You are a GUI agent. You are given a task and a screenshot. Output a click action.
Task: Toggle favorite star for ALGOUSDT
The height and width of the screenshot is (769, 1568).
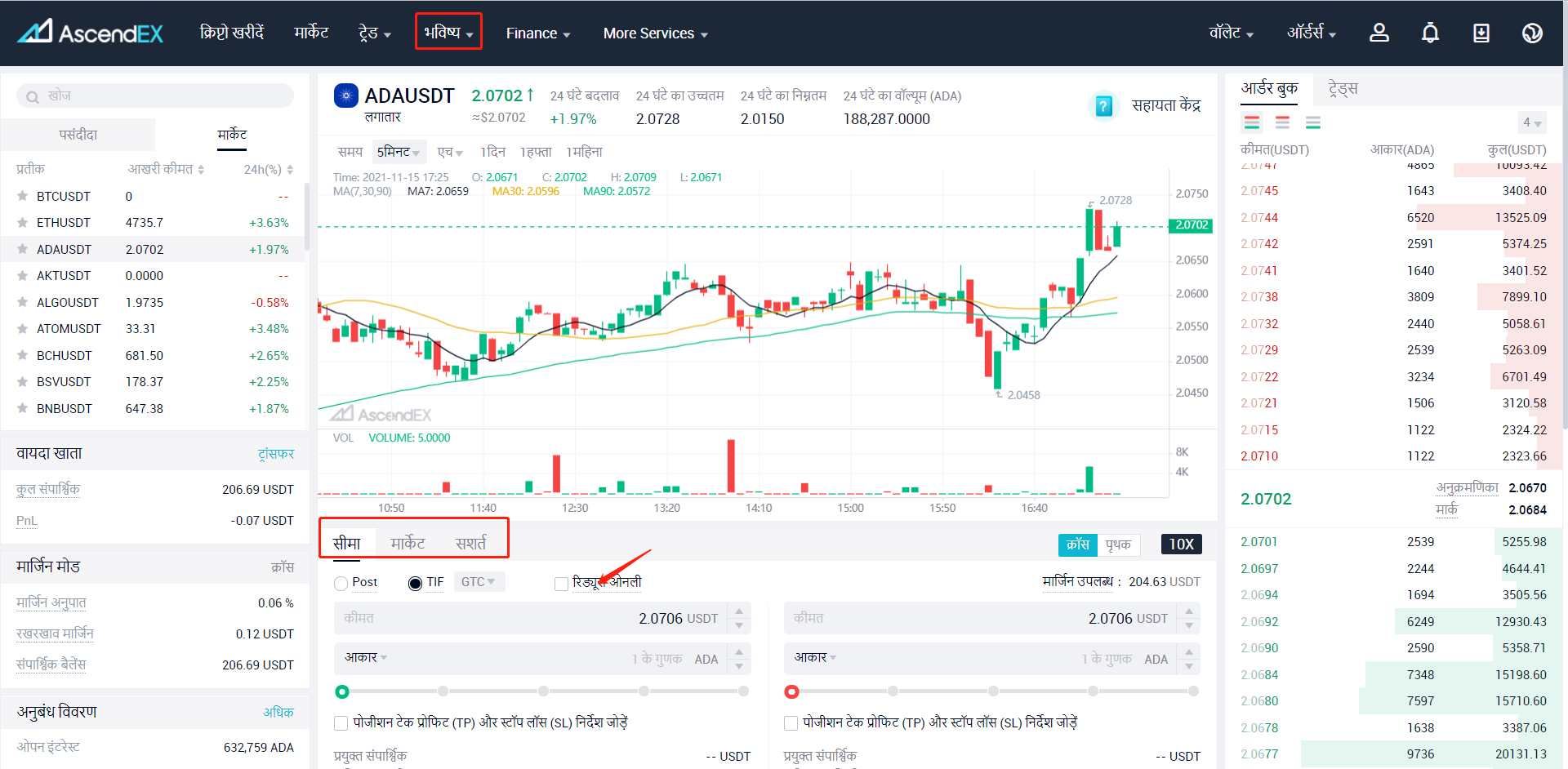tap(22, 302)
